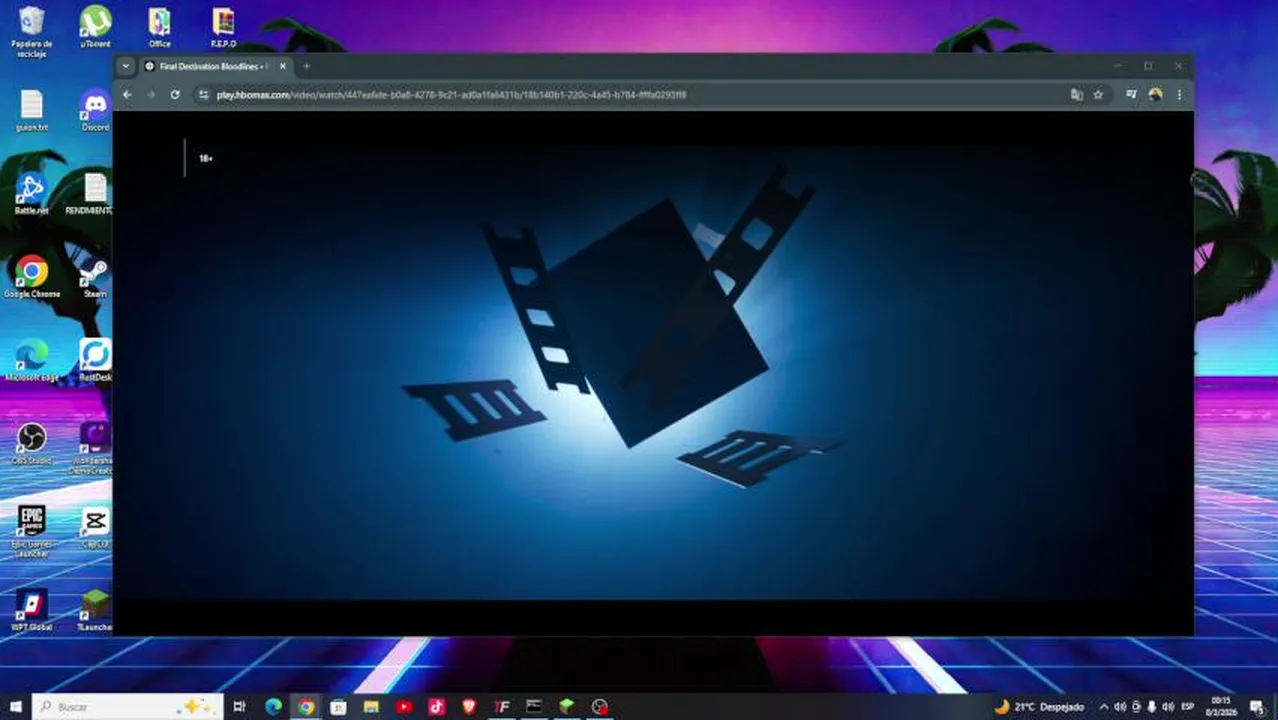Expand Chrome tab search dropdown
1278x720 pixels.
click(125, 66)
